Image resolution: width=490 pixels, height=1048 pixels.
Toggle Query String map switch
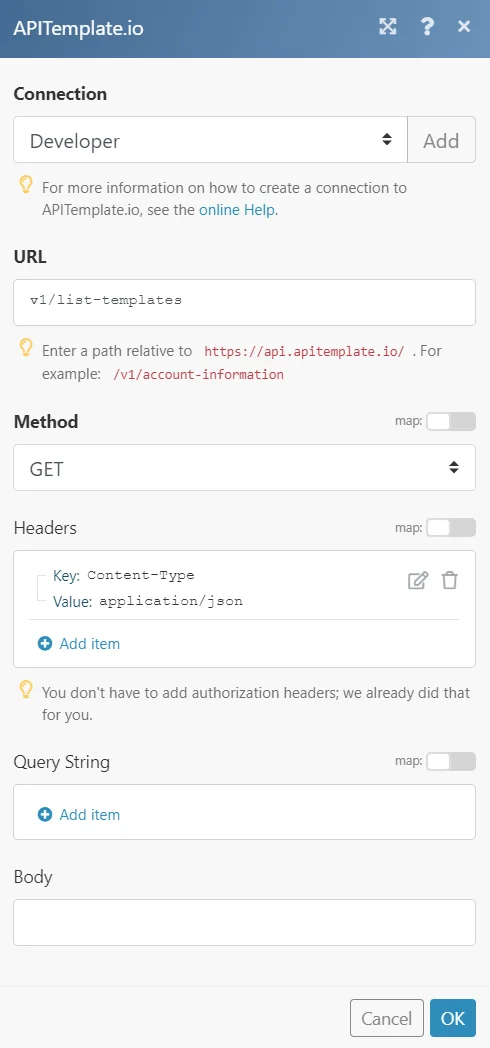pos(451,761)
